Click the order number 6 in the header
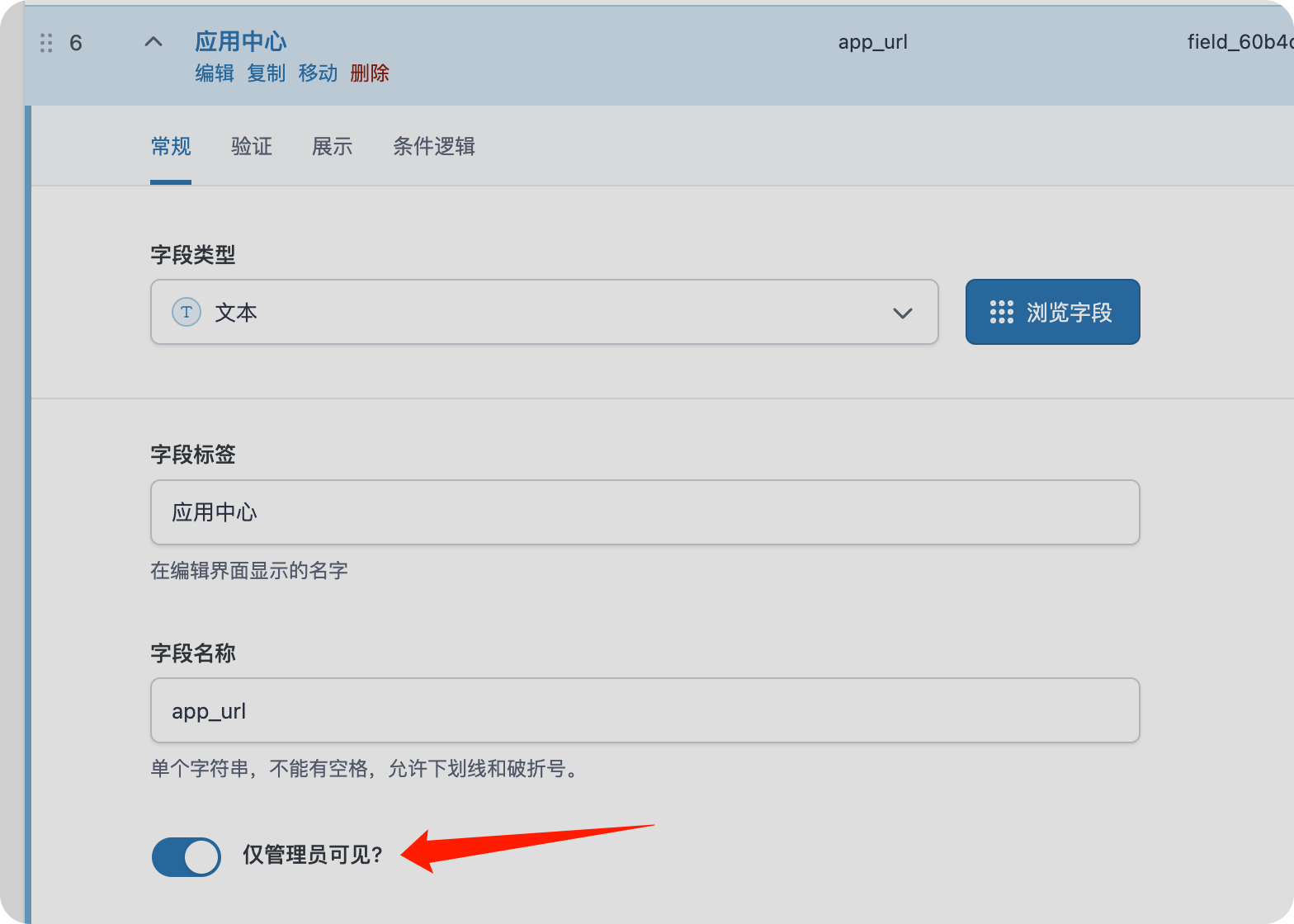This screenshot has height=924, width=1294. click(76, 43)
